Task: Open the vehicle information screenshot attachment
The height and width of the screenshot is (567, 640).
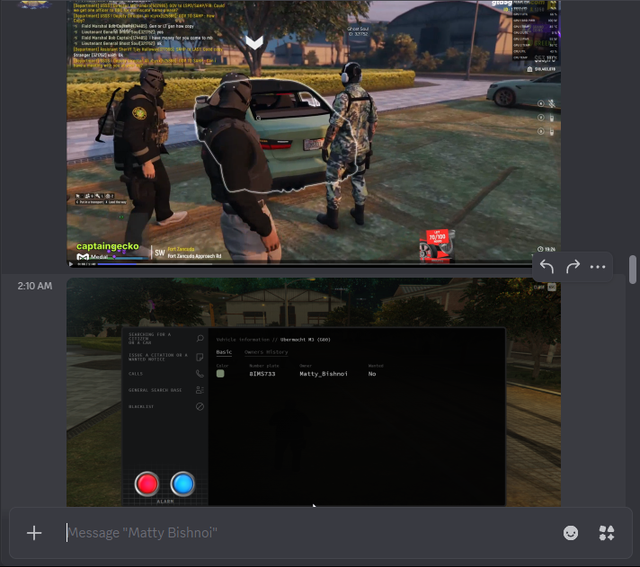Action: [313, 392]
